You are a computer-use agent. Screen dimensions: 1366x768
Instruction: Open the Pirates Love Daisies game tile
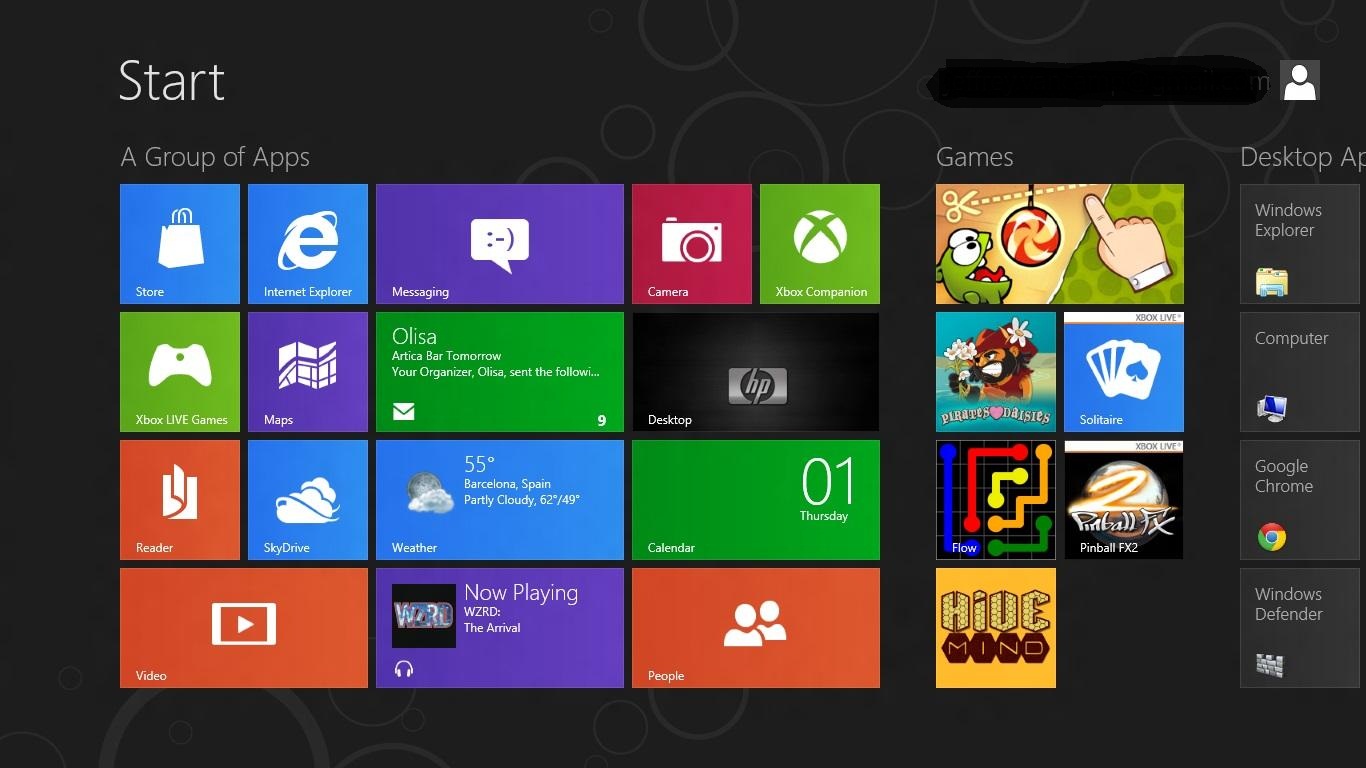pos(996,372)
